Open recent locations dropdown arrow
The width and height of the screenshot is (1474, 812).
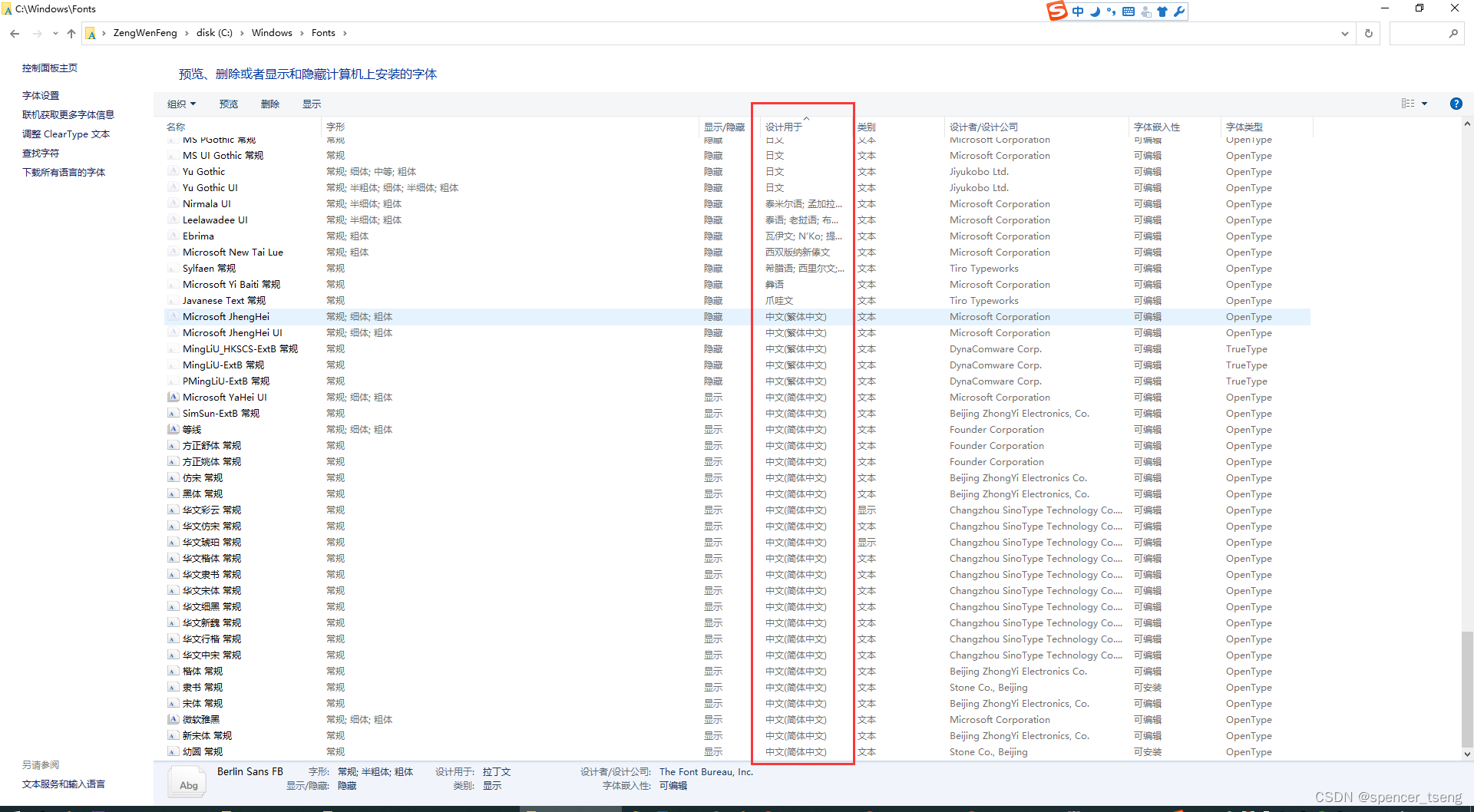(55, 33)
